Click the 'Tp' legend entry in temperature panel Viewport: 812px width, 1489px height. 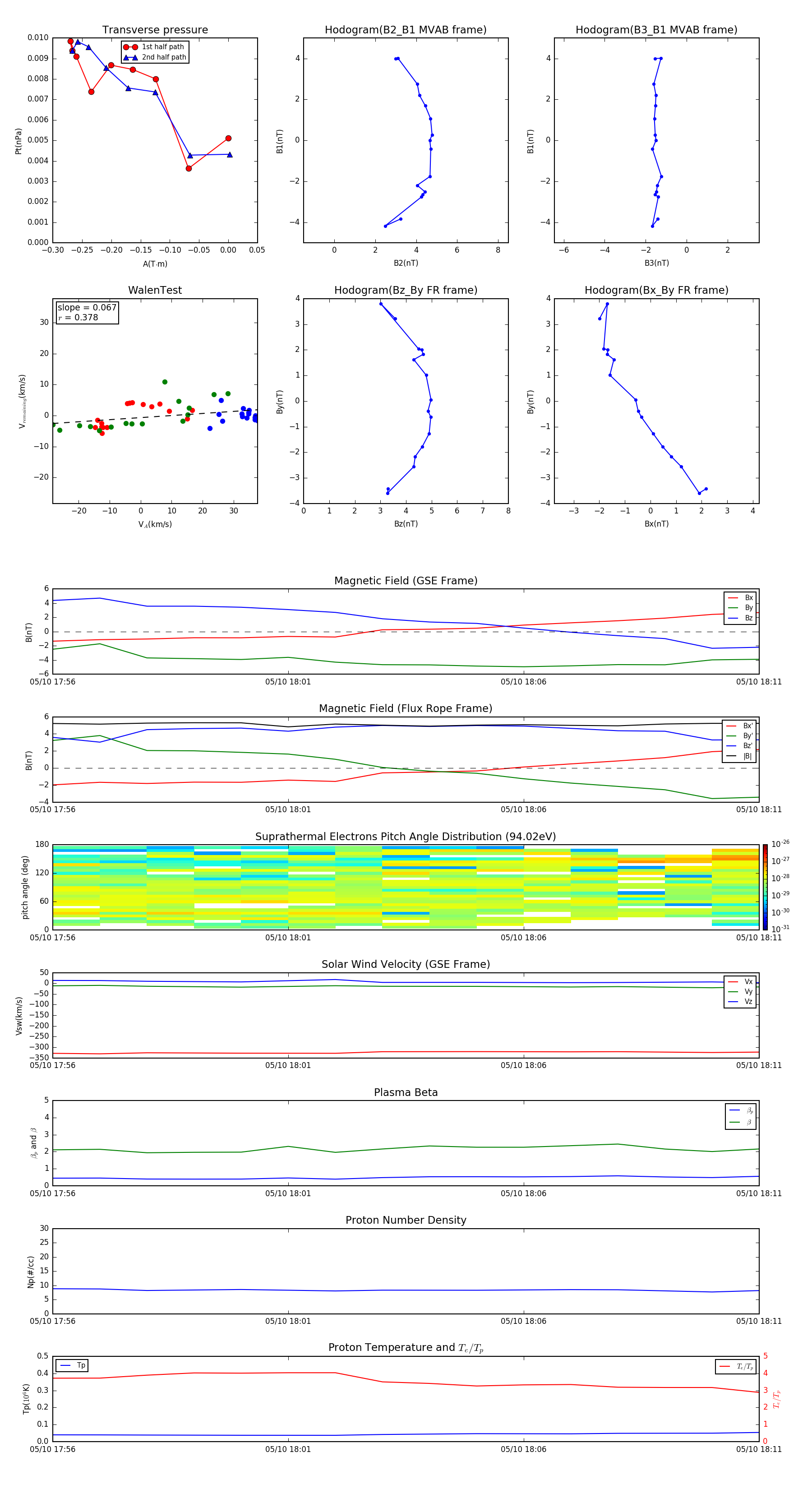point(72,1365)
